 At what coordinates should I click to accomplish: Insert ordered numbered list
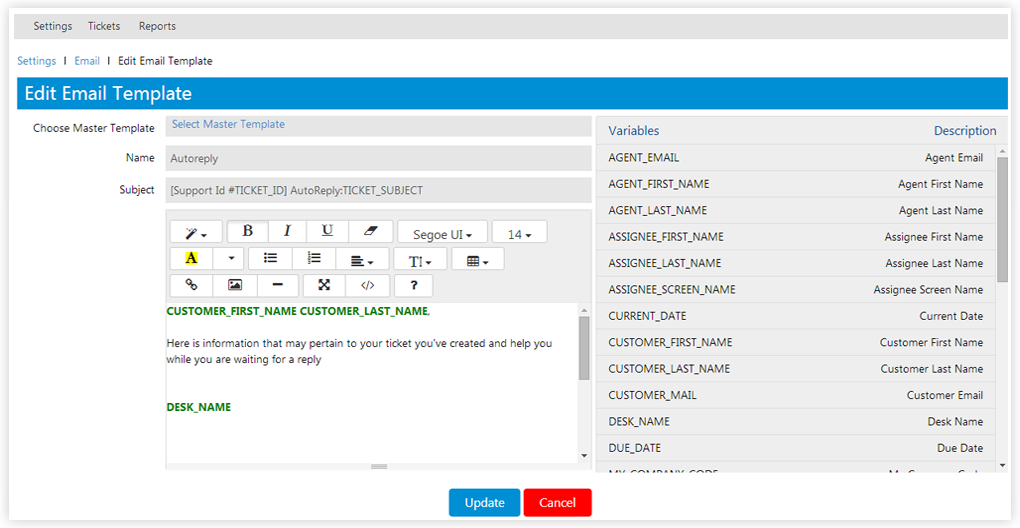click(x=314, y=258)
